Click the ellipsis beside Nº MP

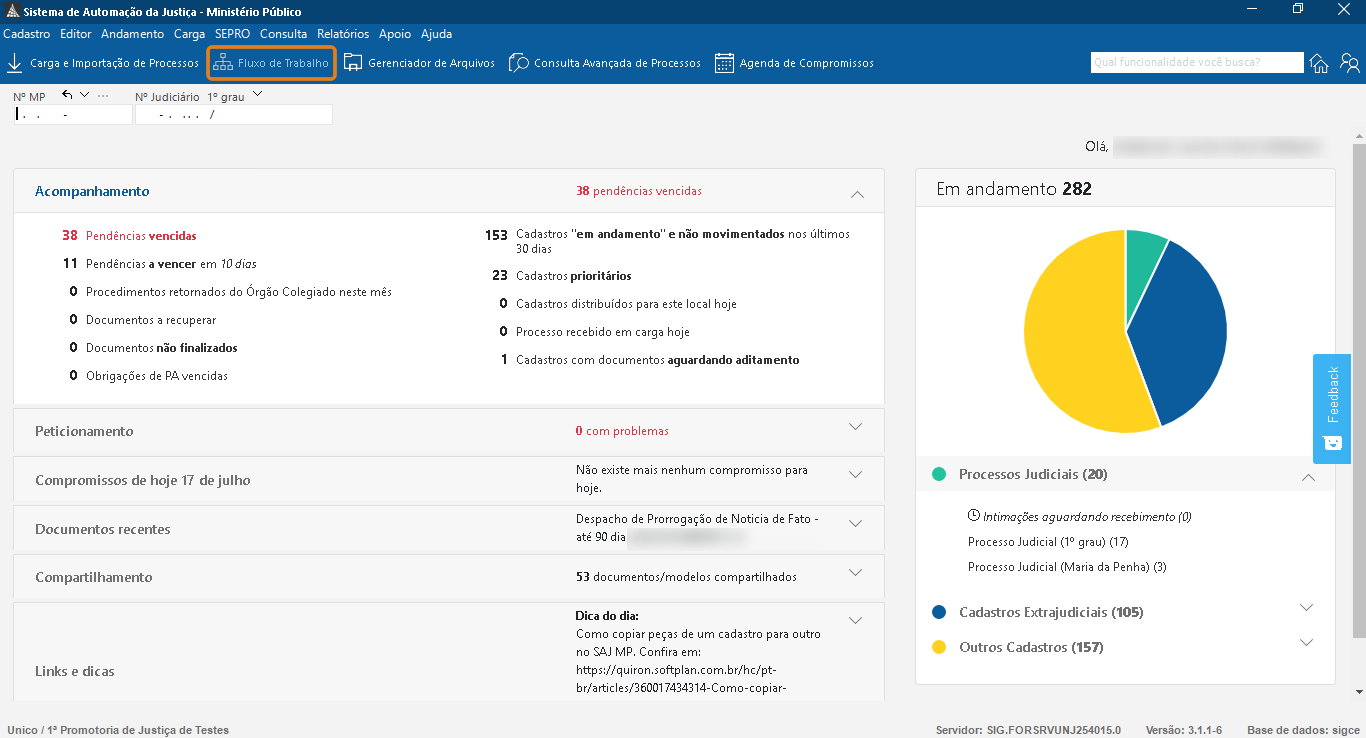103,95
